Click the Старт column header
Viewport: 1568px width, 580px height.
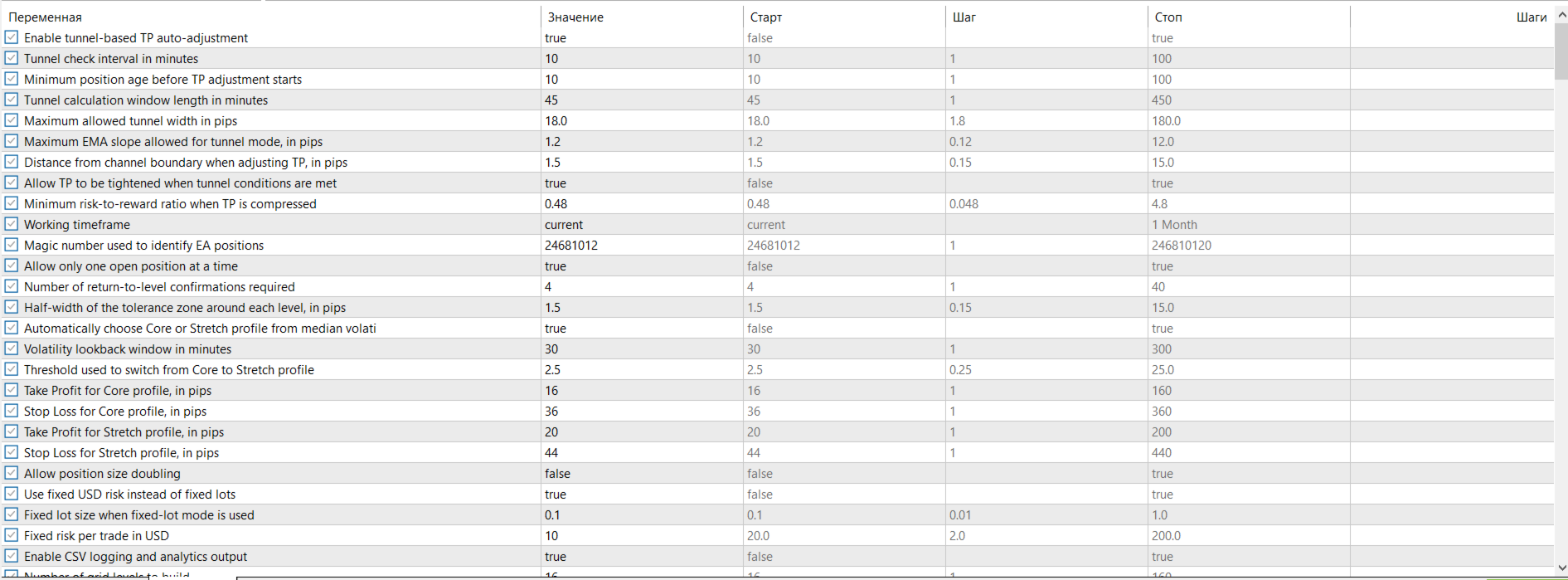pyautogui.click(x=844, y=17)
